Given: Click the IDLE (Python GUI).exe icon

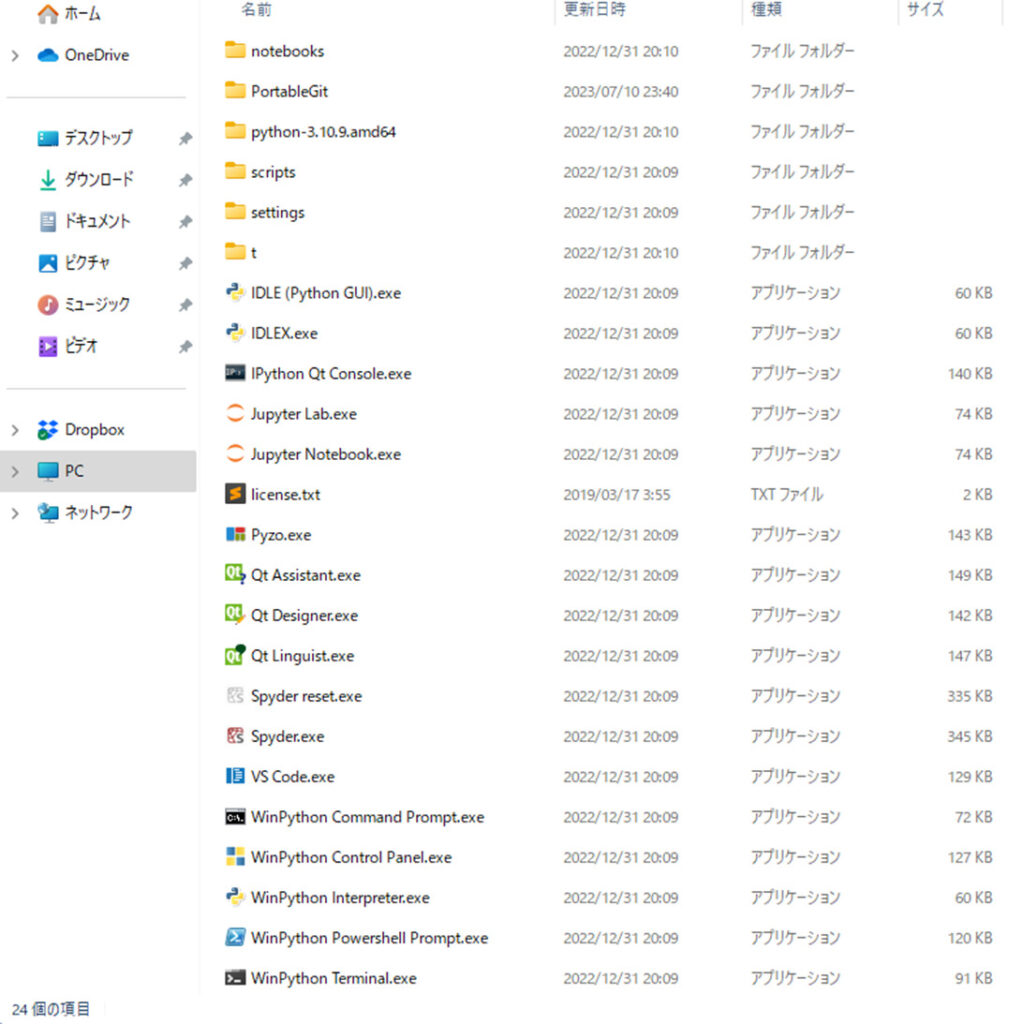Looking at the screenshot, I should [235, 293].
